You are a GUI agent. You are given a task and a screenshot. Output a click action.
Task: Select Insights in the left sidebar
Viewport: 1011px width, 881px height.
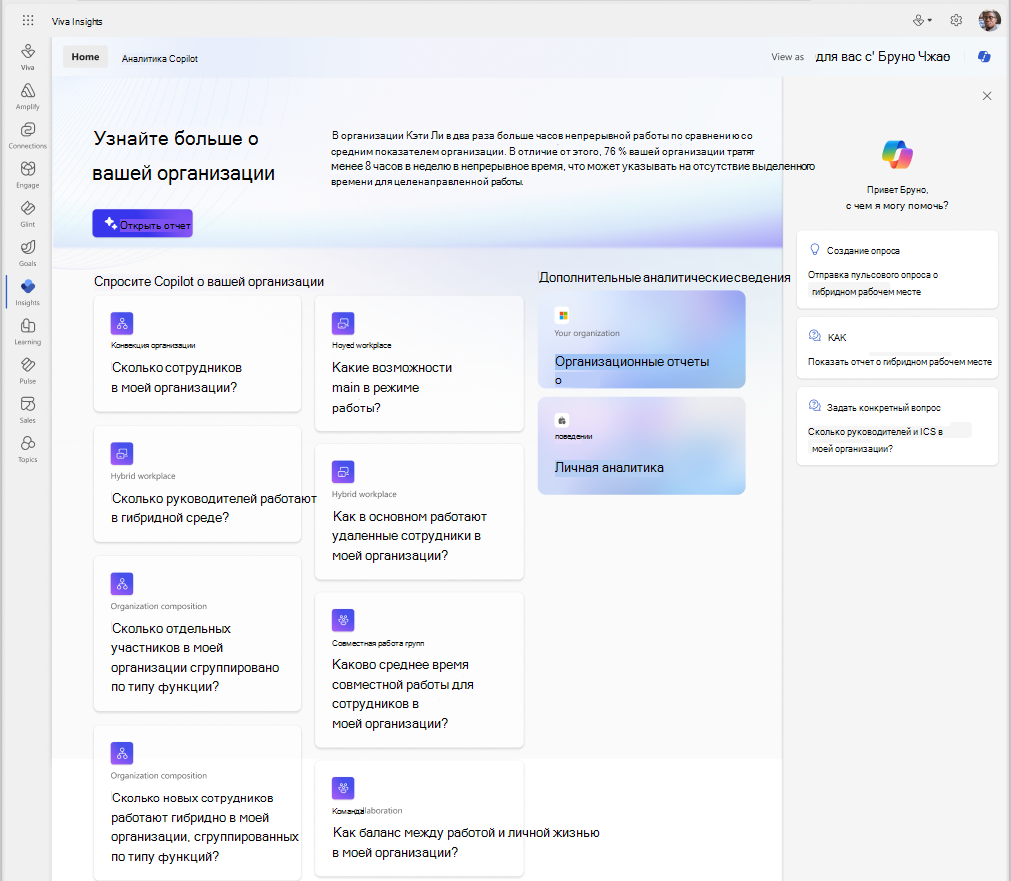coord(28,292)
